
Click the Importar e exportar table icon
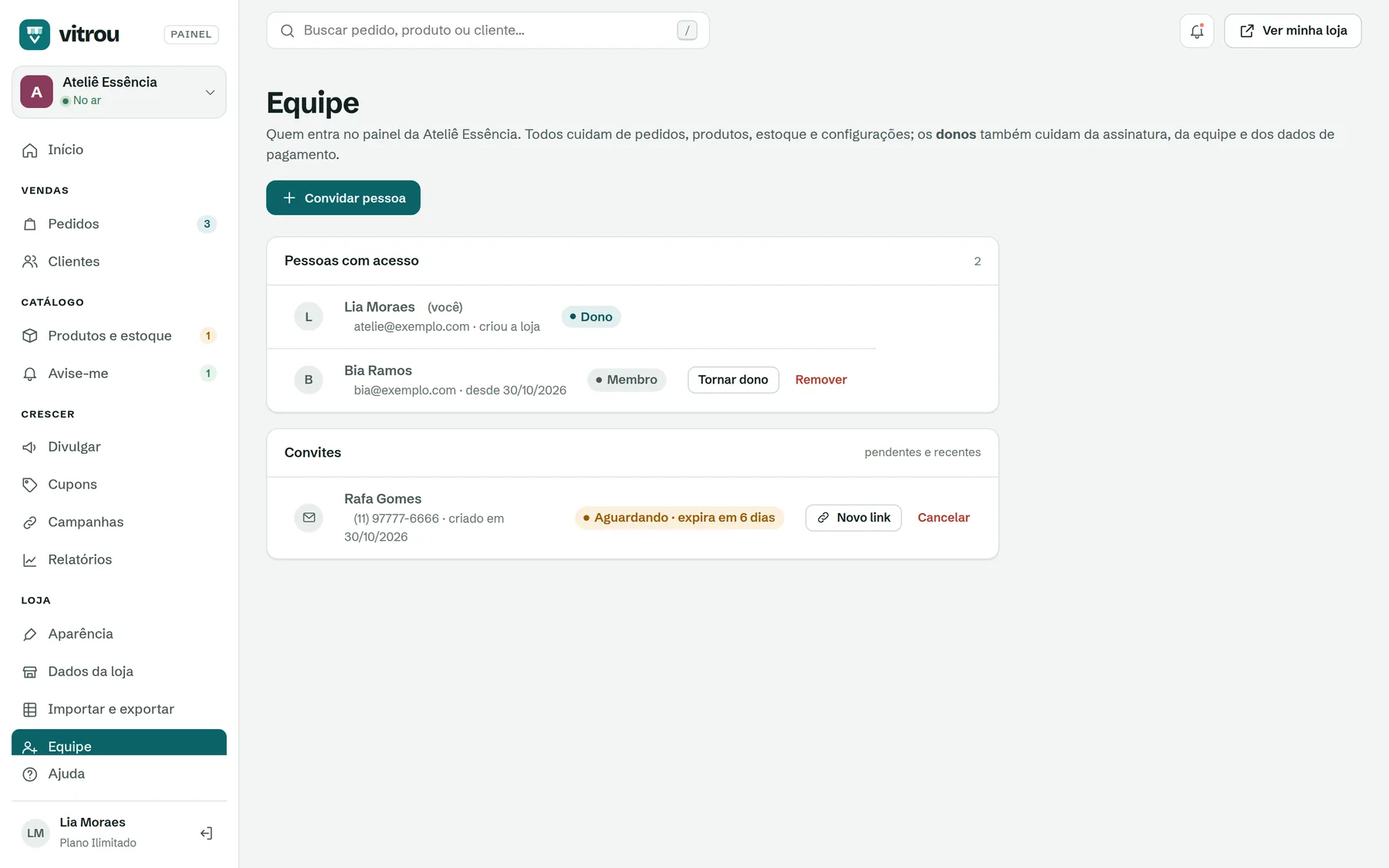coord(30,710)
